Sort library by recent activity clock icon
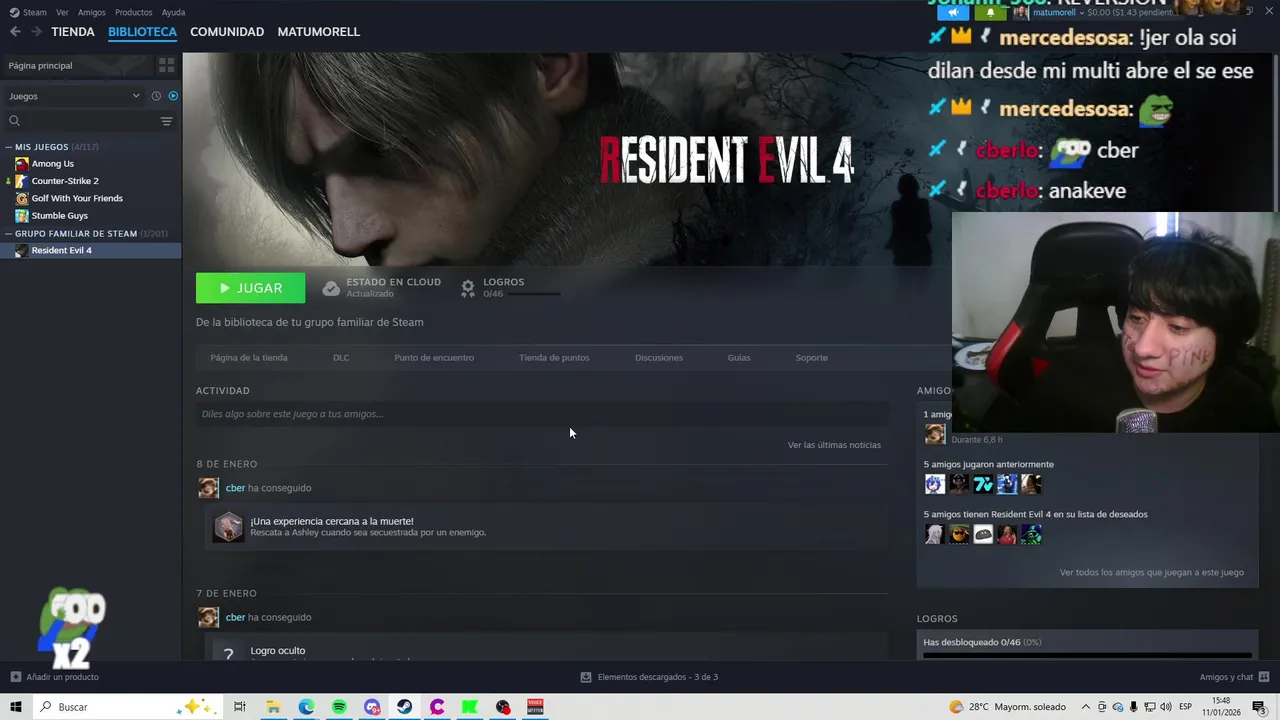 coord(156,96)
